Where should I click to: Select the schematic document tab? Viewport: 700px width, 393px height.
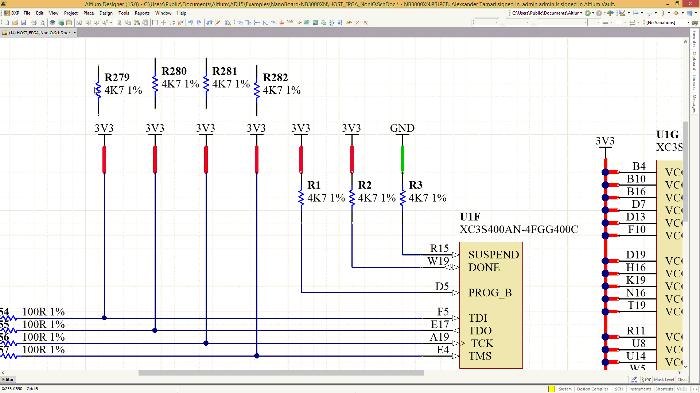[37, 33]
